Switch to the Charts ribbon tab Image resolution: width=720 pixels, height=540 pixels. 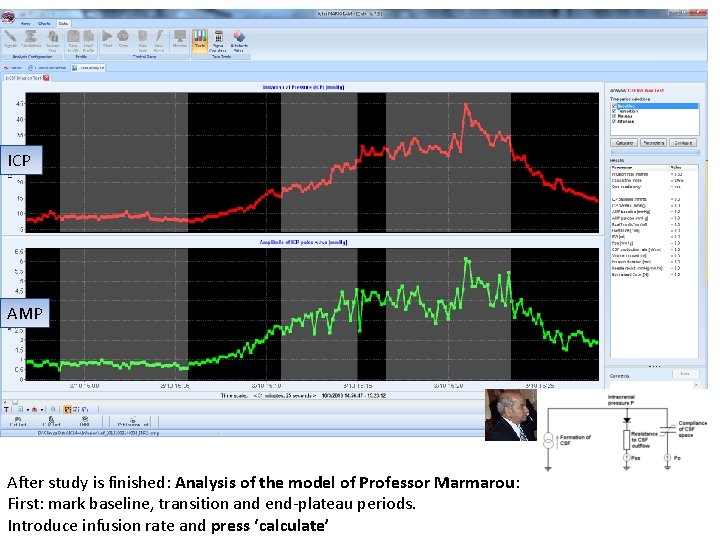pos(44,23)
